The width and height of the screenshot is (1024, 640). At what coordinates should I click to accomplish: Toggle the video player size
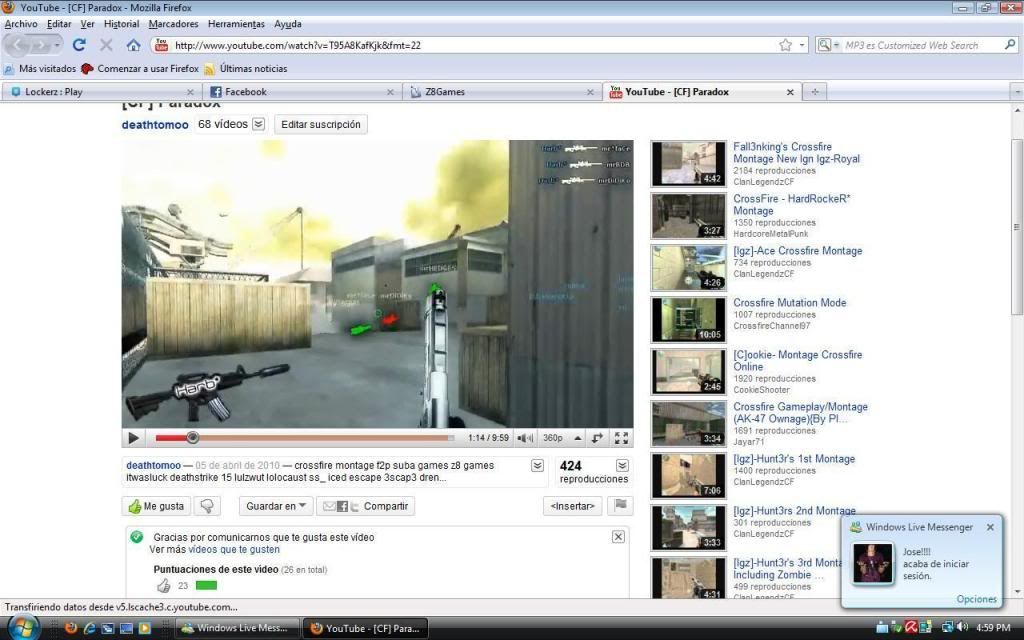point(597,438)
